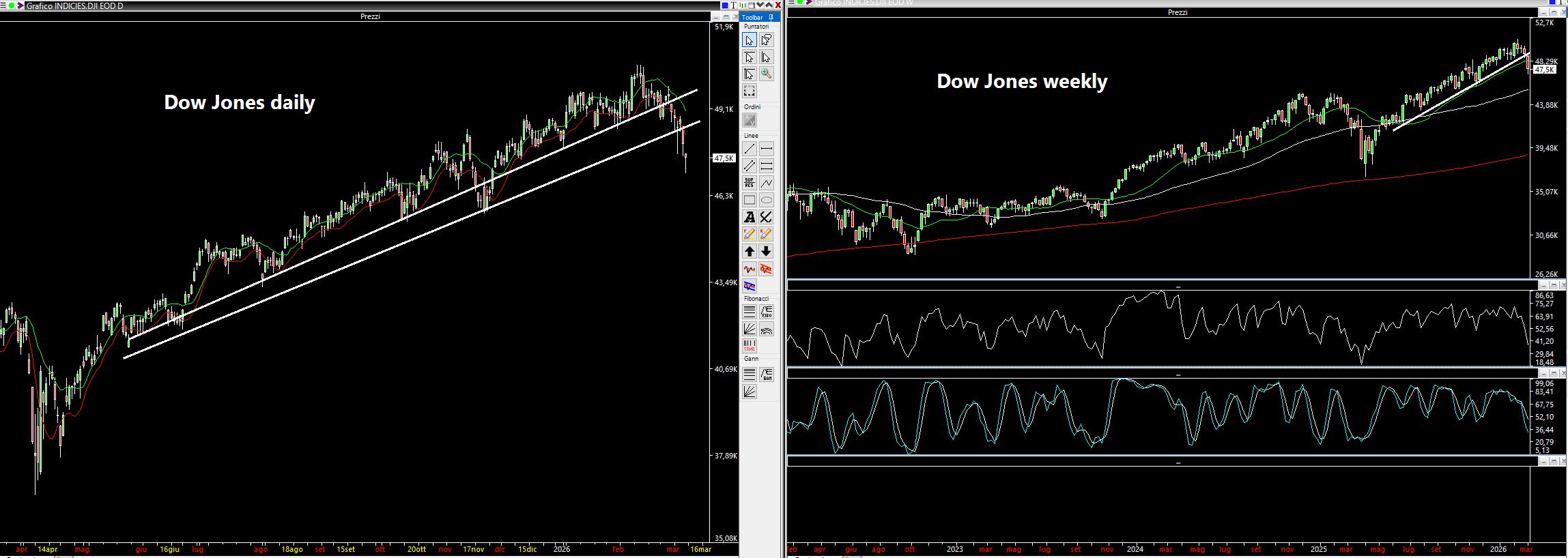Pin the floating Toolbar panel
1568x558 pixels.
click(771, 17)
